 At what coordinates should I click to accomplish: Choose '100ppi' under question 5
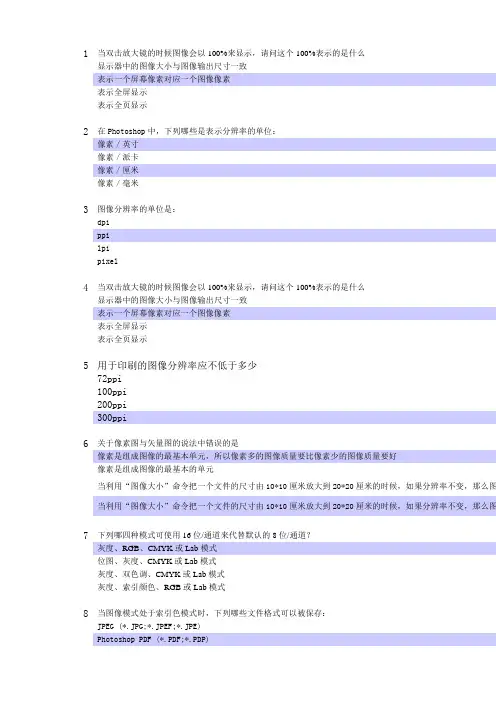tap(112, 392)
